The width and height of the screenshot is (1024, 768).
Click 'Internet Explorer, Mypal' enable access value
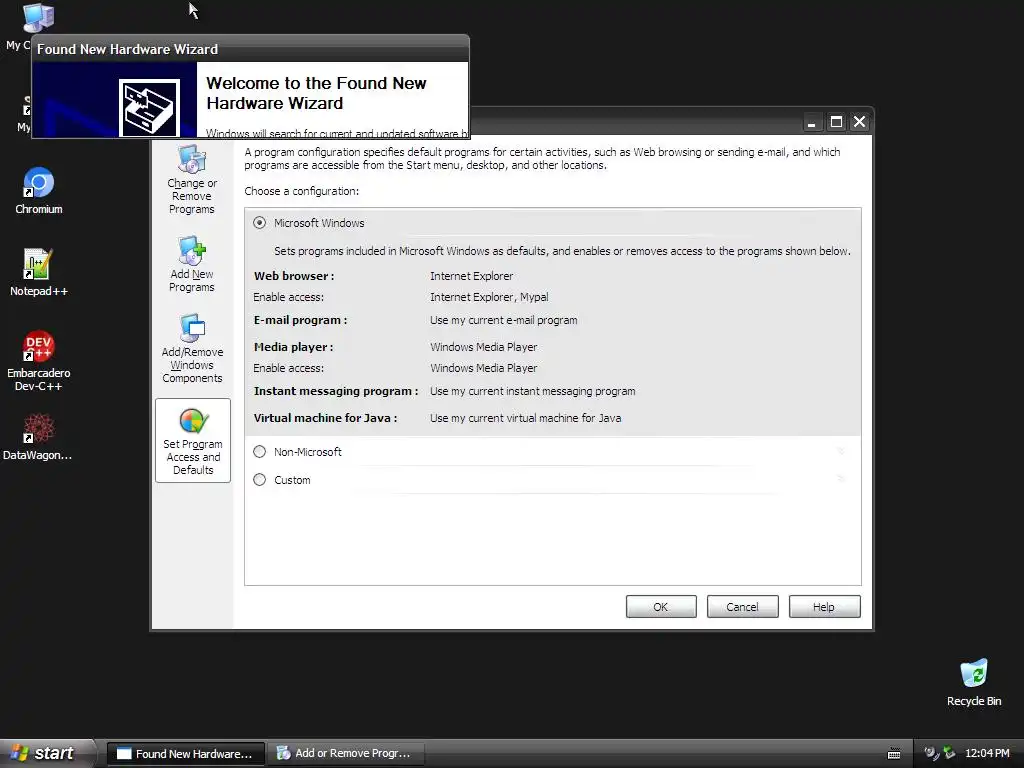coord(489,296)
